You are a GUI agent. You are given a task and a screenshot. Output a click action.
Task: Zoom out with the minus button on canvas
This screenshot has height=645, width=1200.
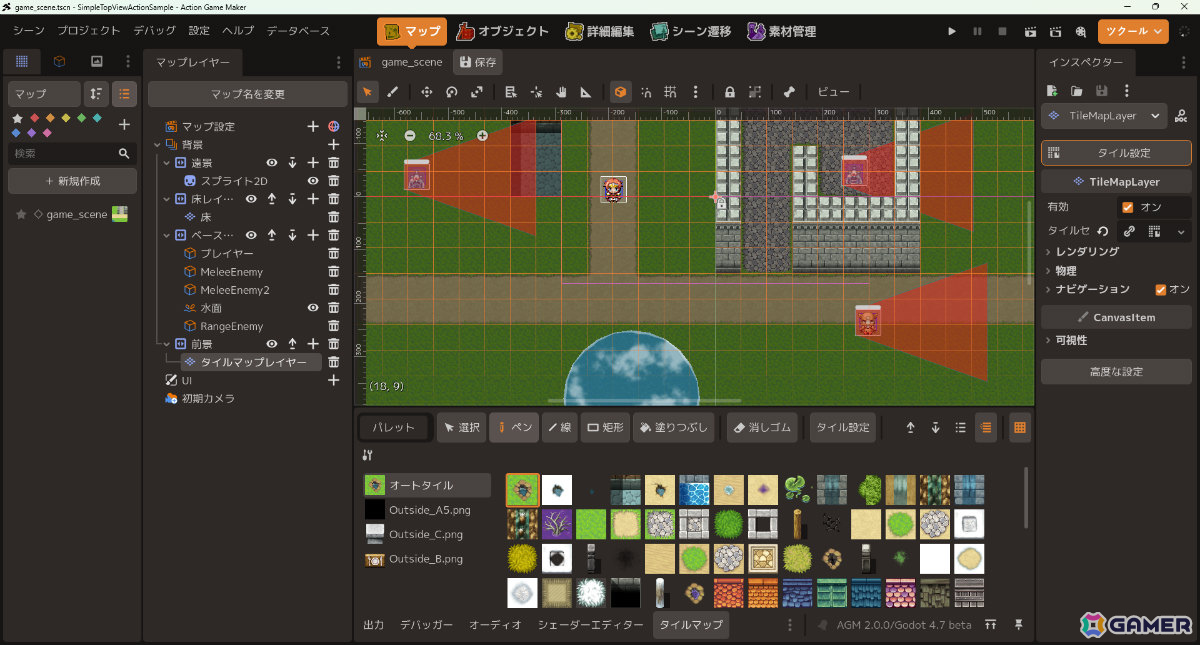(410, 135)
